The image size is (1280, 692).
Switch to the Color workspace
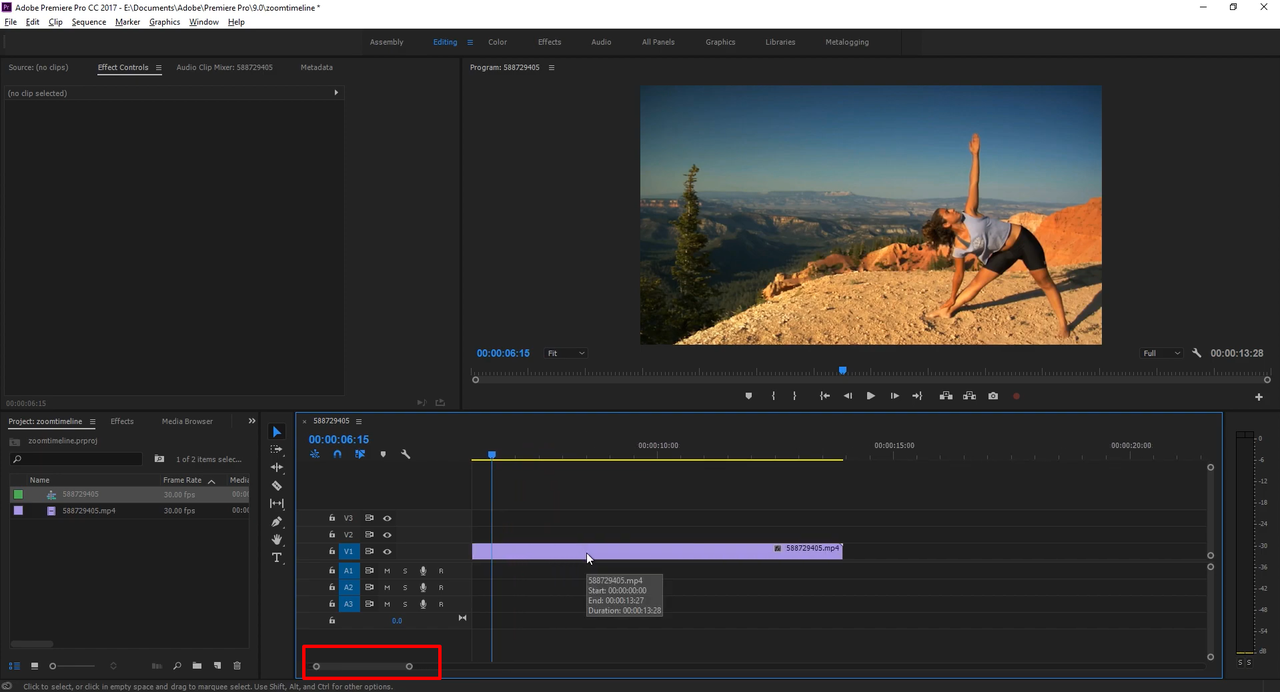(x=497, y=42)
